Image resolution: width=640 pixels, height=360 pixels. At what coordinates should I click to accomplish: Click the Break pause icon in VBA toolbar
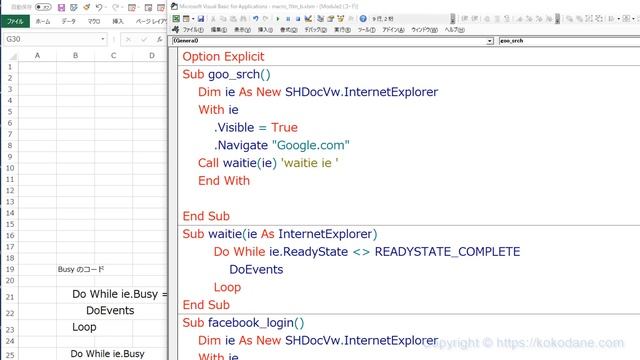288,19
